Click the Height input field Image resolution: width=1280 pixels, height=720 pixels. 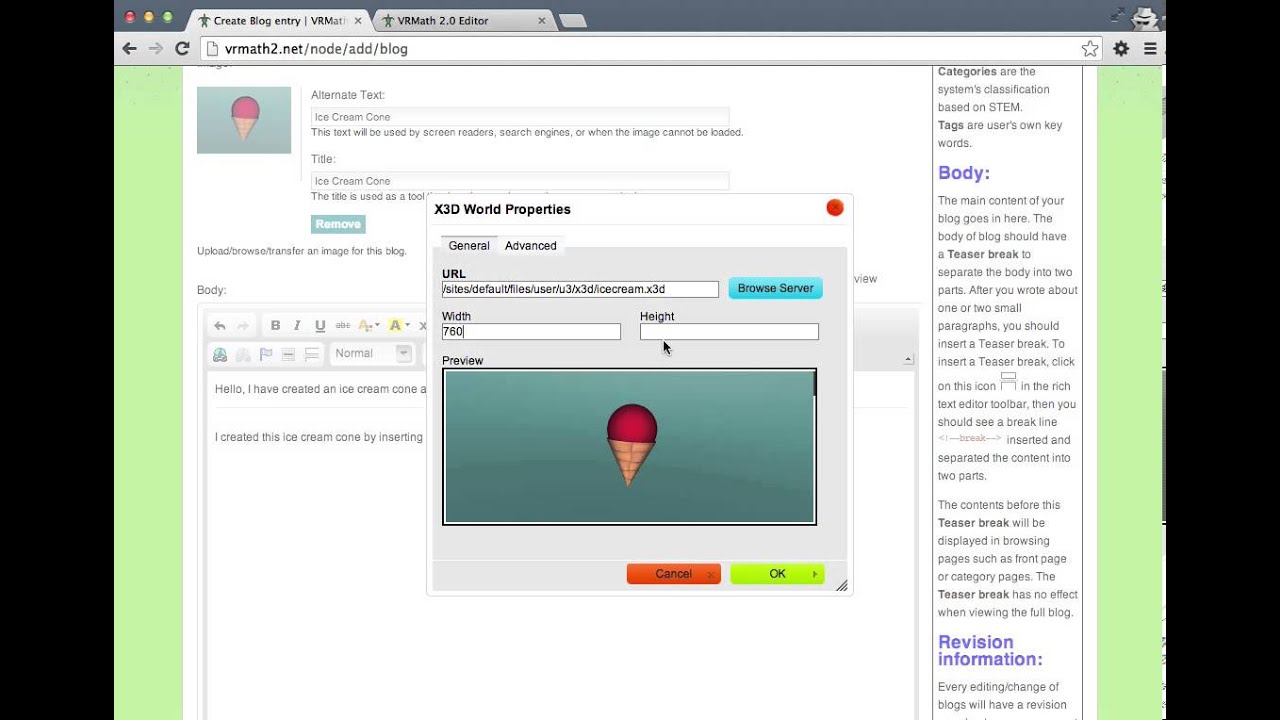729,331
